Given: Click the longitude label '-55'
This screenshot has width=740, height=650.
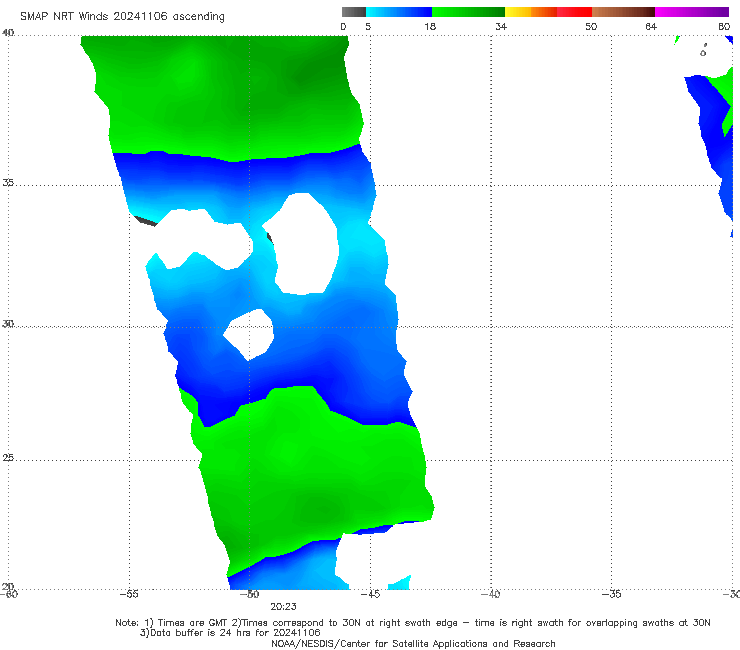Looking at the screenshot, I should pyautogui.click(x=129, y=594).
